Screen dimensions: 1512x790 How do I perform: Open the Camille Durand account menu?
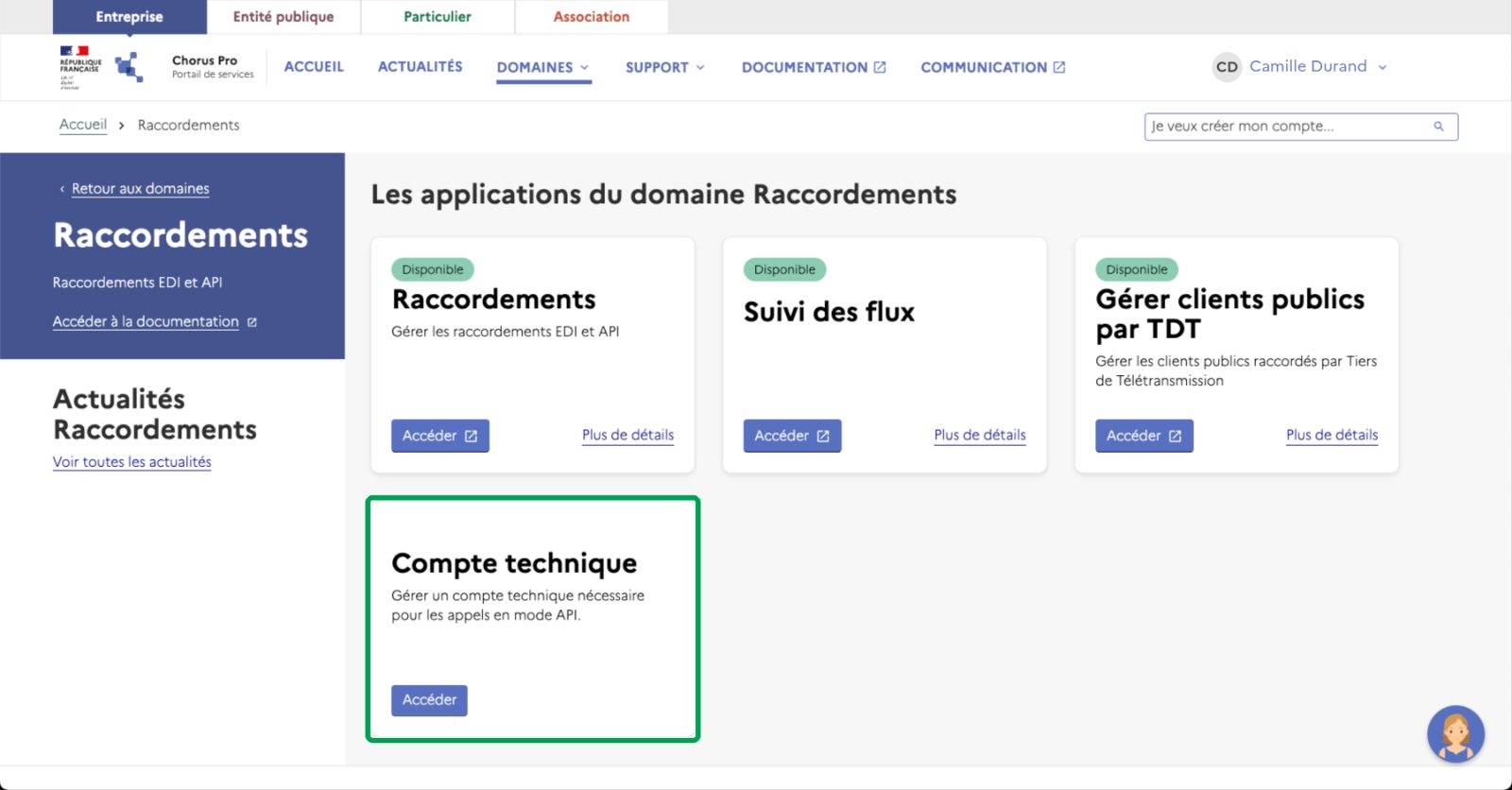pos(1318,66)
